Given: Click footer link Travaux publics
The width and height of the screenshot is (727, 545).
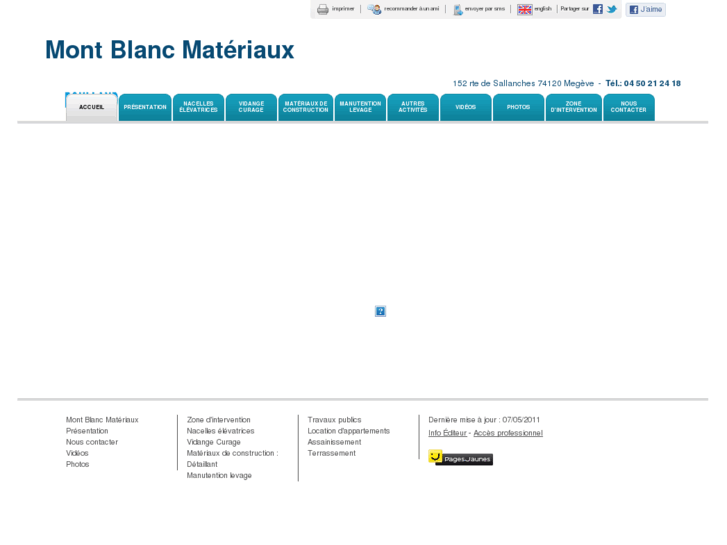Looking at the screenshot, I should tap(334, 420).
